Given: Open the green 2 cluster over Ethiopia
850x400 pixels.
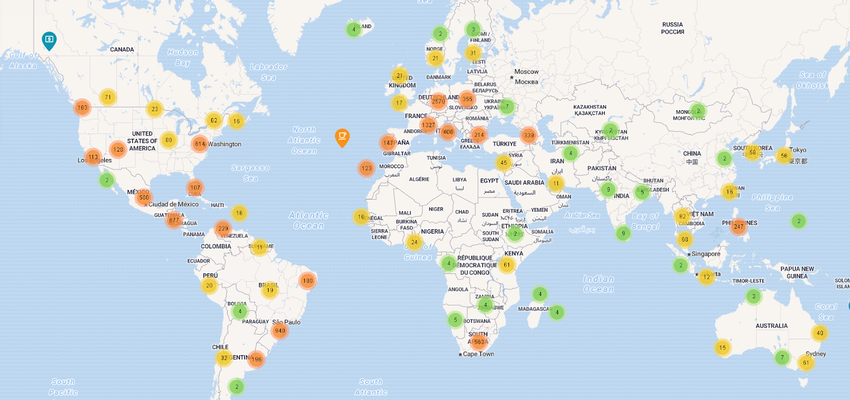Looking at the screenshot, I should pos(514,234).
